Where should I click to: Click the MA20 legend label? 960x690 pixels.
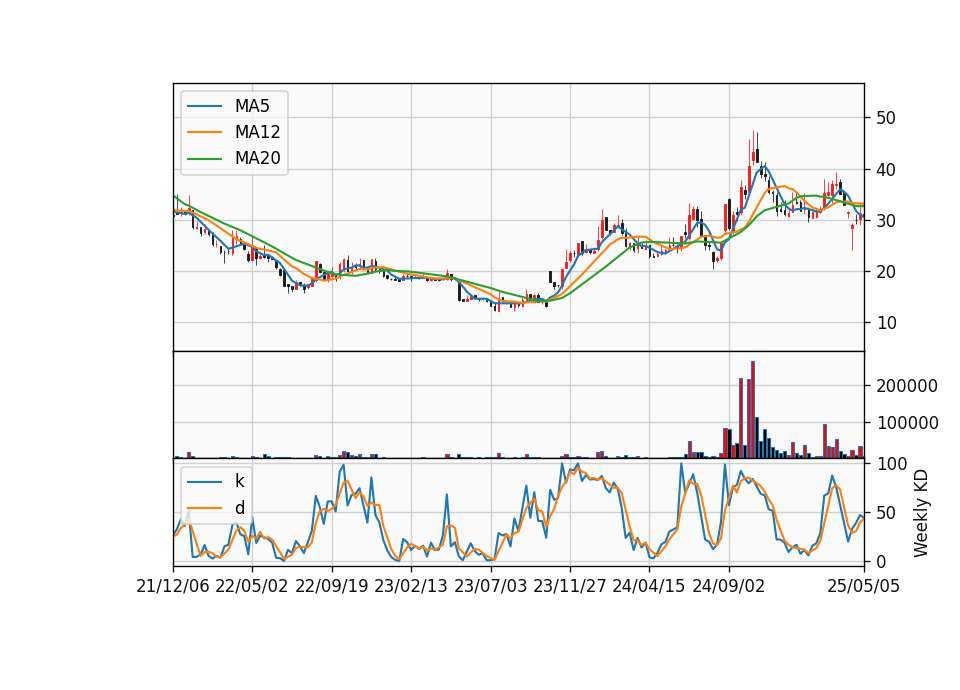pos(257,158)
